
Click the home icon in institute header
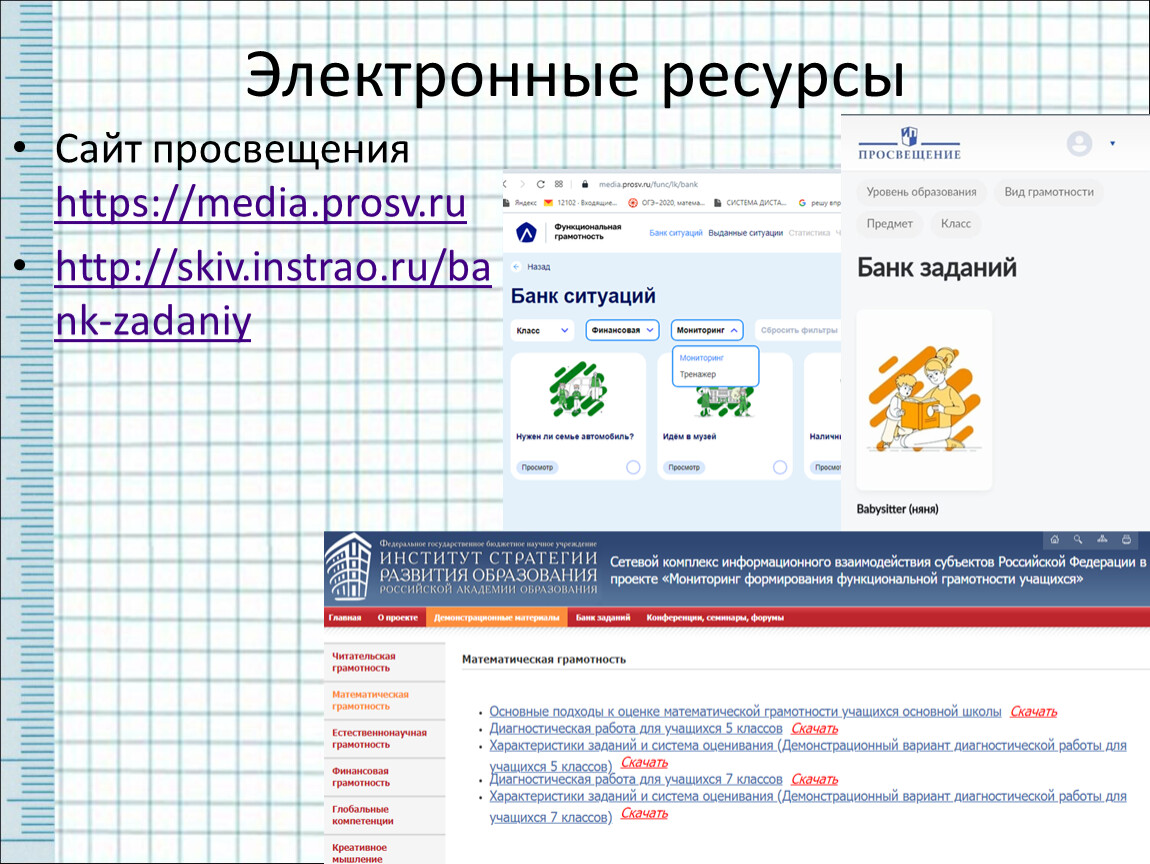coord(1054,539)
